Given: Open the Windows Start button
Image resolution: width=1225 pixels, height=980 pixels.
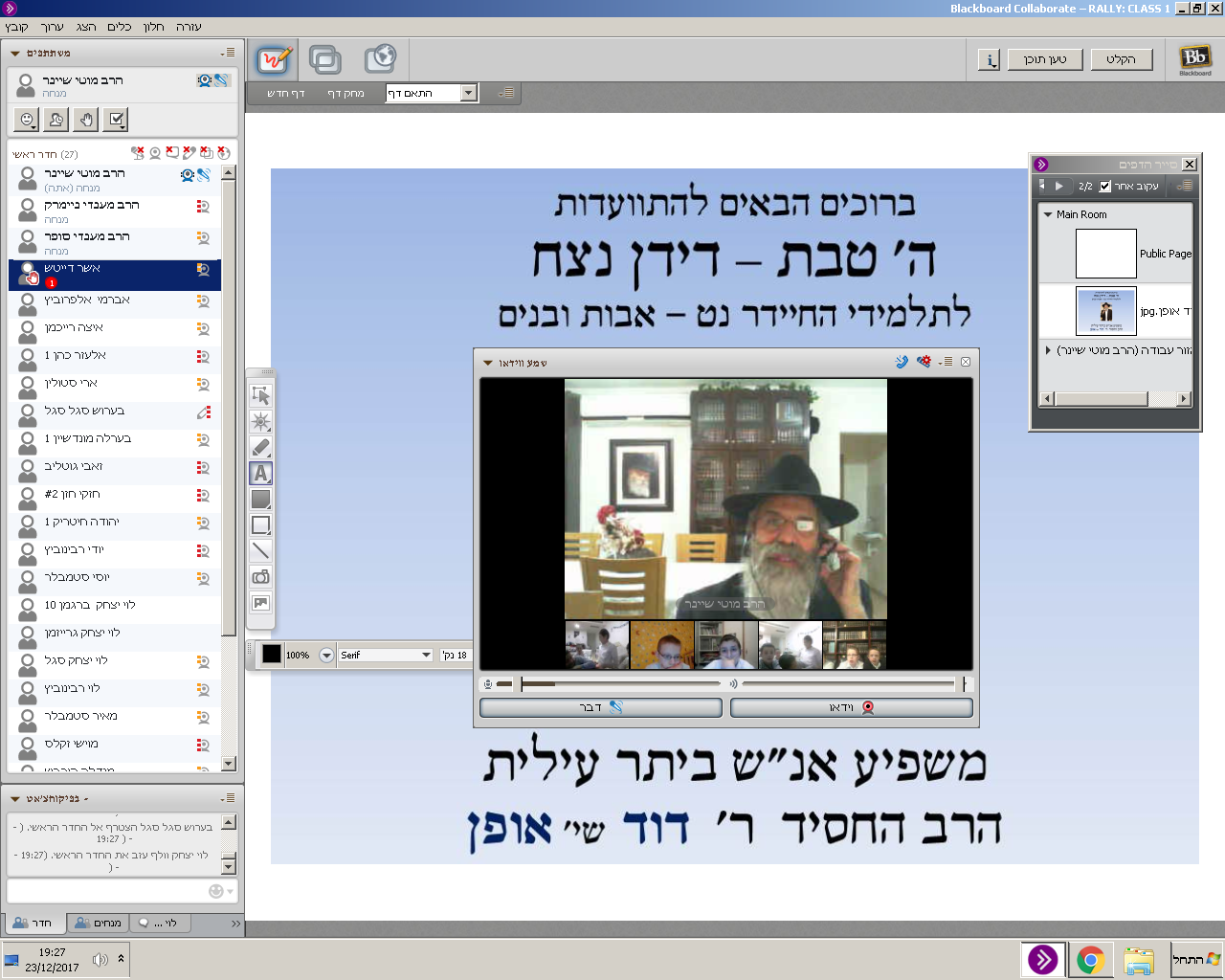Looking at the screenshot, I should click(x=1196, y=959).
